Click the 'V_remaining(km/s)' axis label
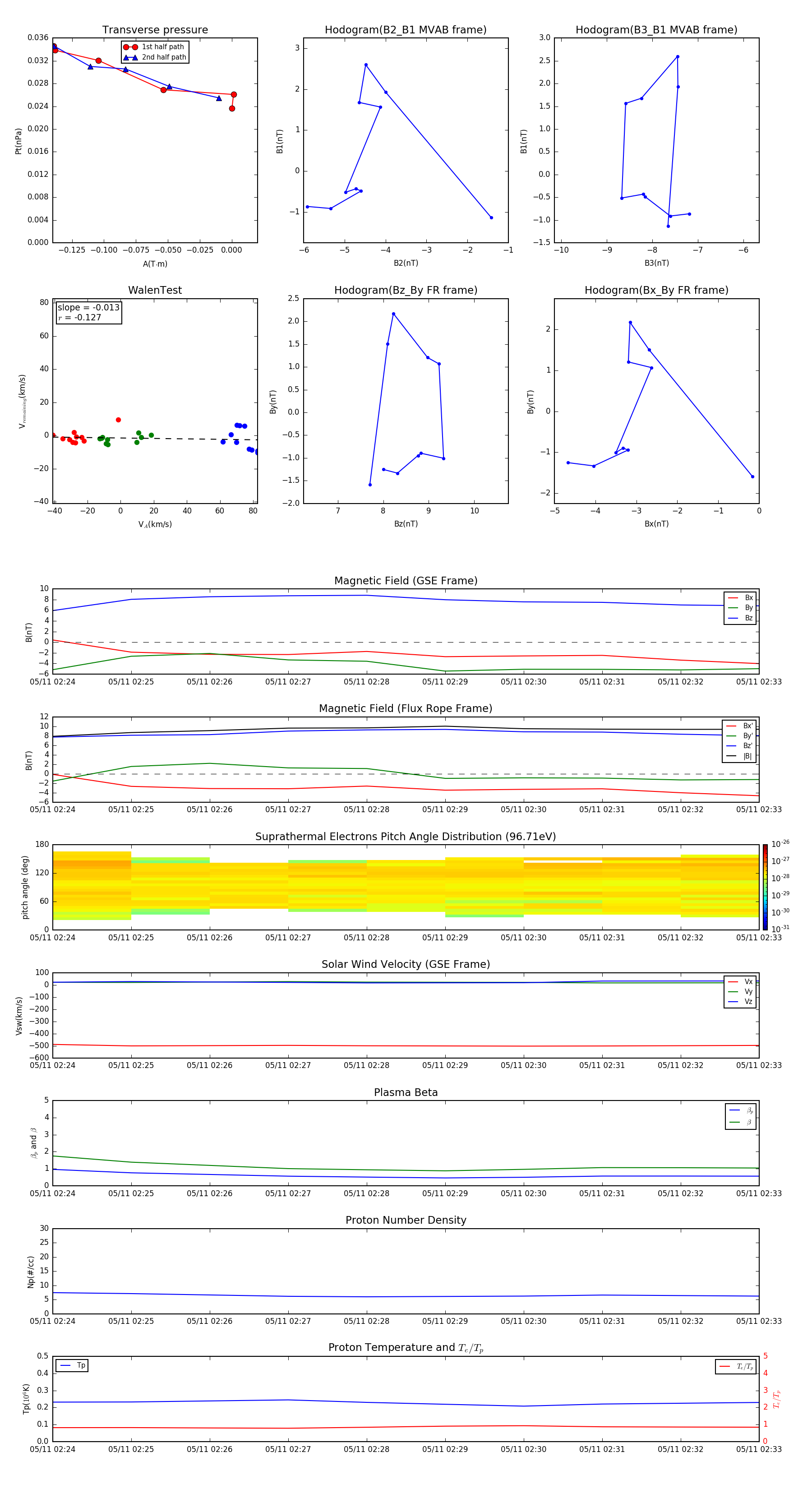 pos(22,401)
